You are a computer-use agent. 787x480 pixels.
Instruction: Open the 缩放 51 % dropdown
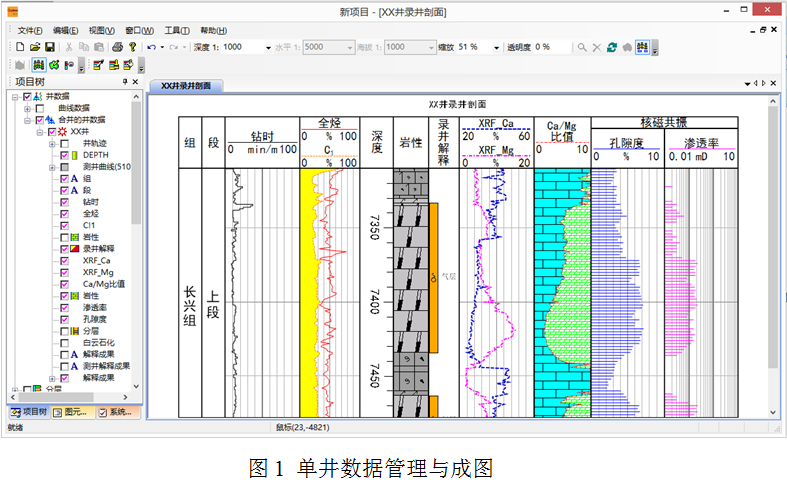tap(496, 48)
